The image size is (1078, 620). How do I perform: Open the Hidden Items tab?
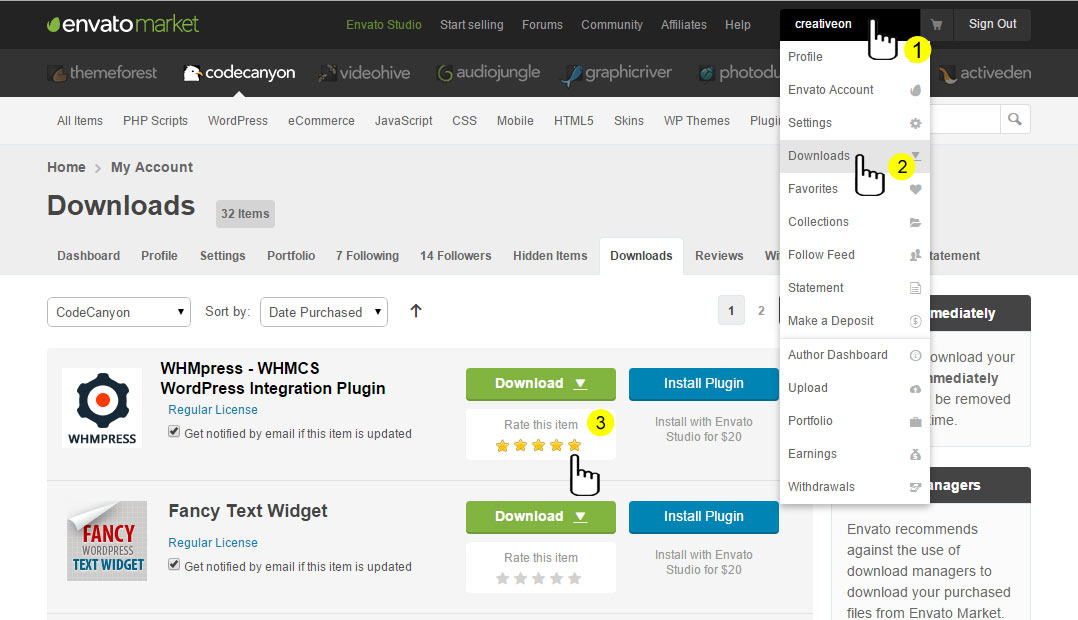(550, 256)
